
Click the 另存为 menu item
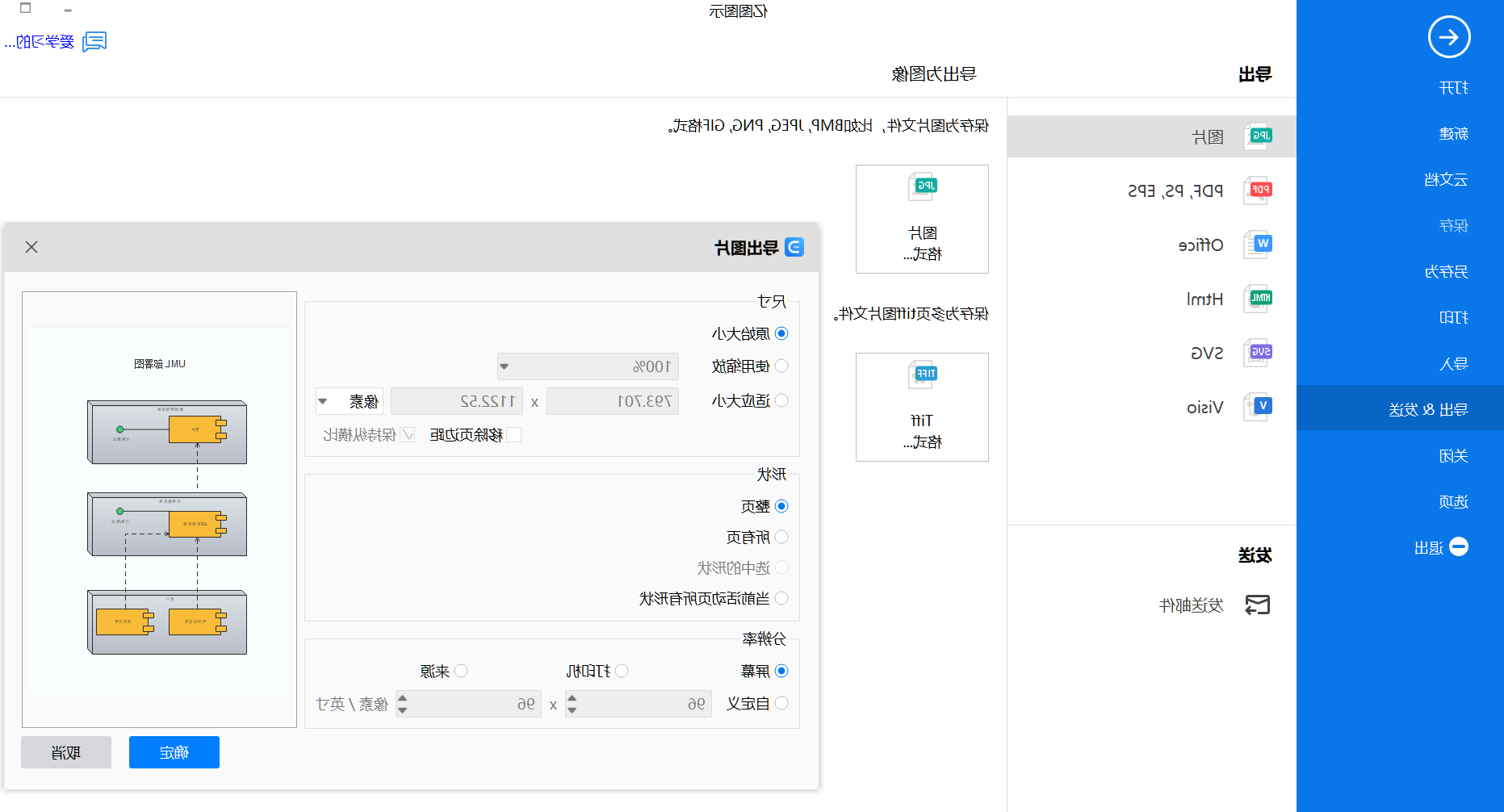(x=1446, y=272)
